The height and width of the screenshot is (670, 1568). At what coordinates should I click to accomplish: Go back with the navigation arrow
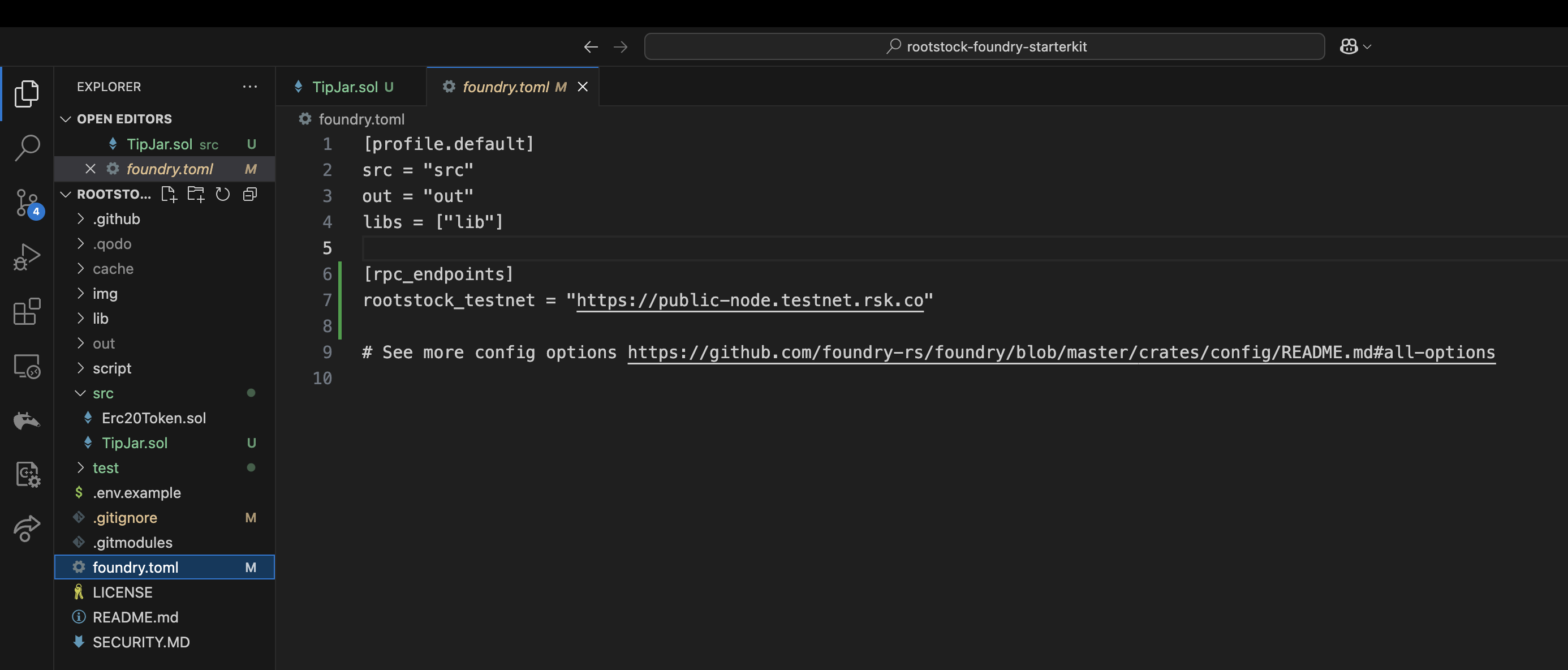coord(591,47)
